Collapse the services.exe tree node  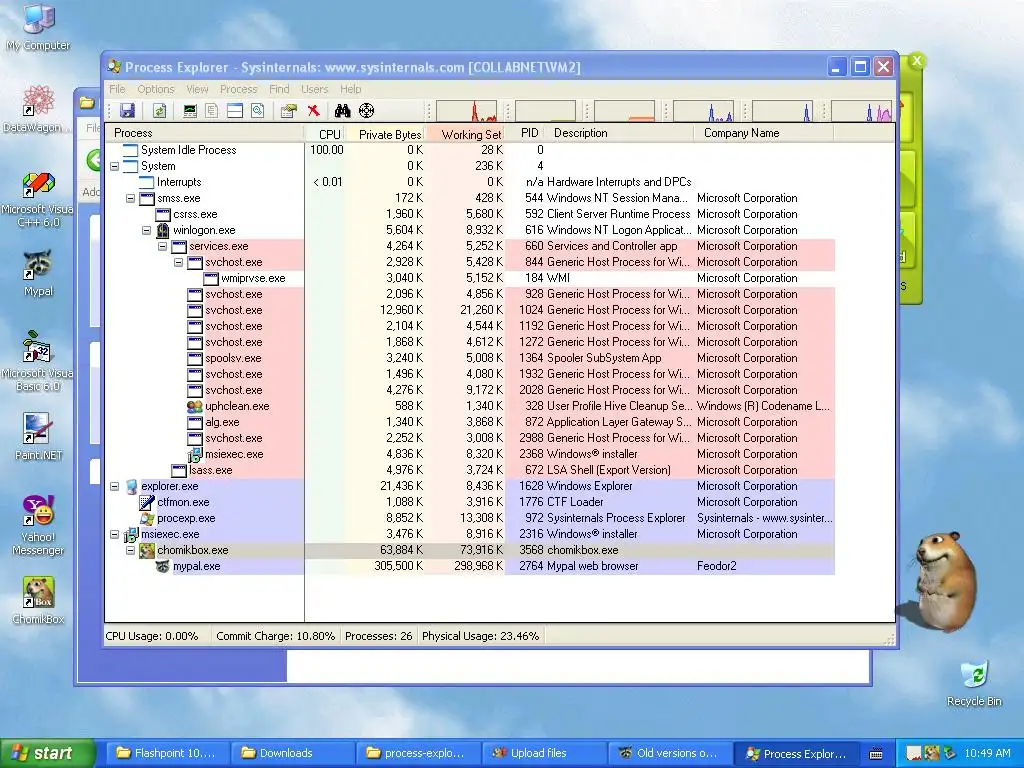[x=163, y=246]
